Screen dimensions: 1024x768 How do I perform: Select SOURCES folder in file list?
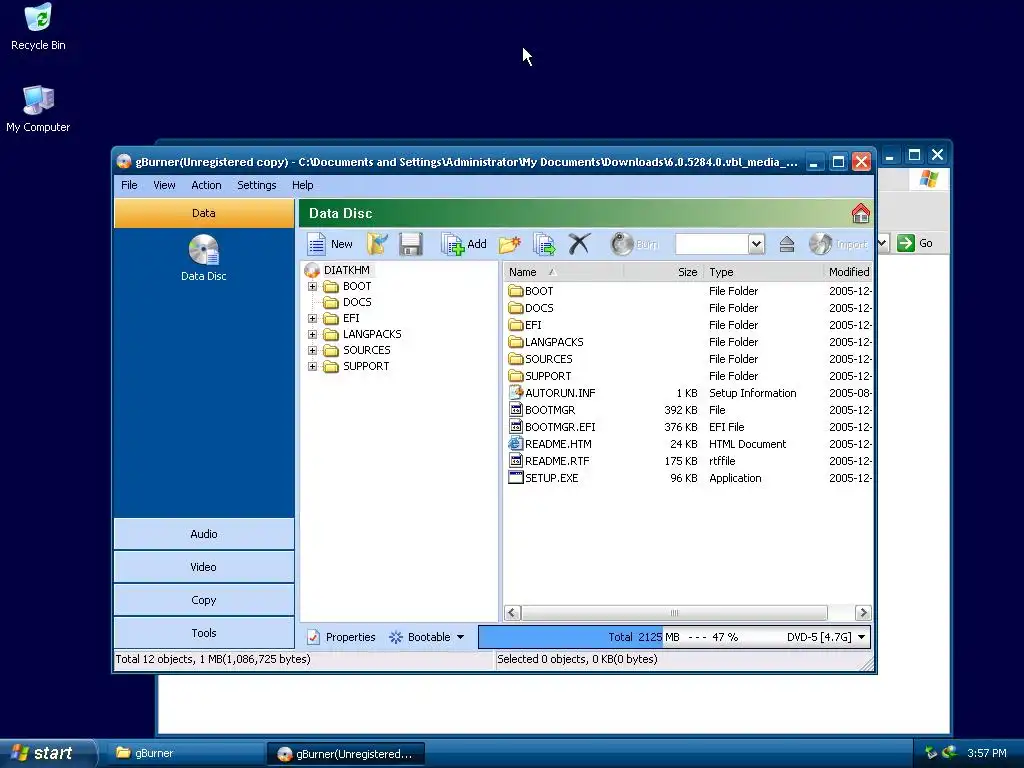pos(541,359)
